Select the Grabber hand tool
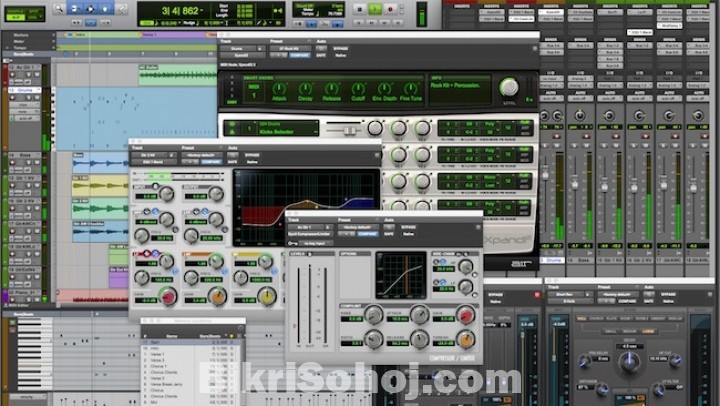 (x=106, y=8)
